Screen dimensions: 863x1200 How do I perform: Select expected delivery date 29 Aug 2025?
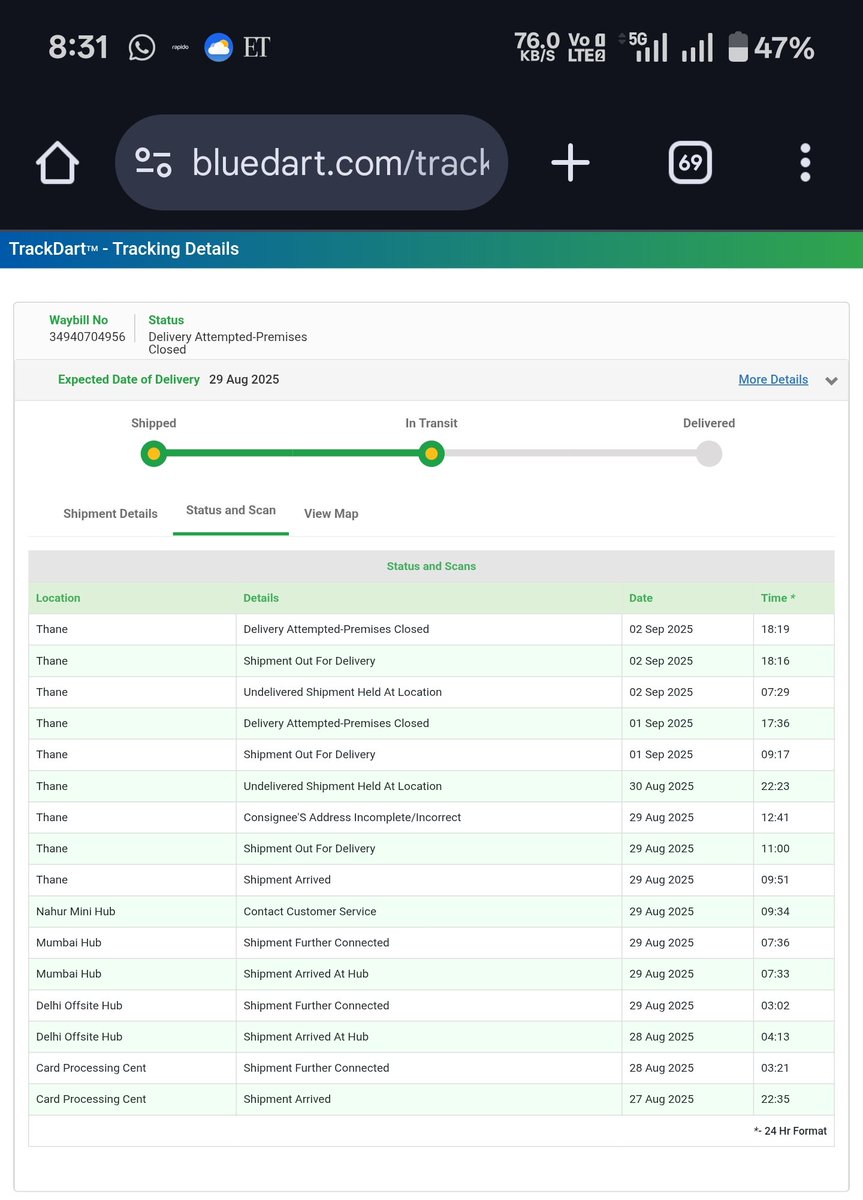244,380
